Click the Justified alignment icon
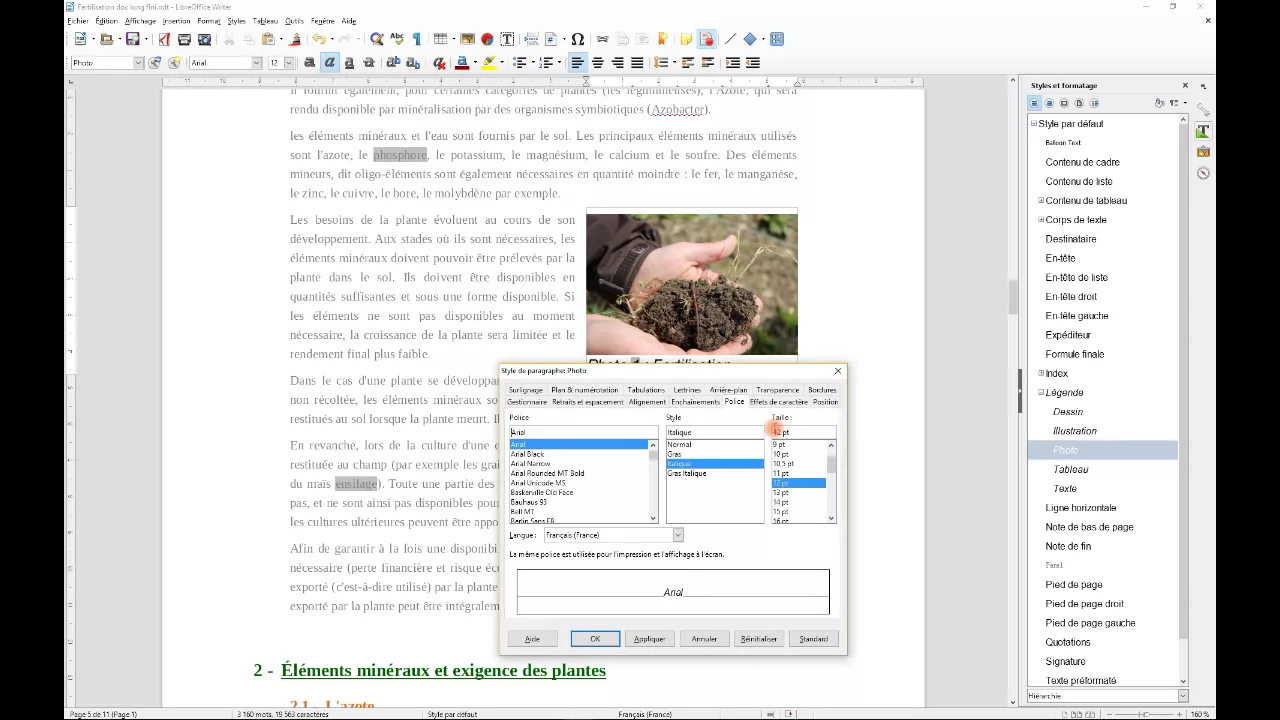1280x720 pixels. 637,62
